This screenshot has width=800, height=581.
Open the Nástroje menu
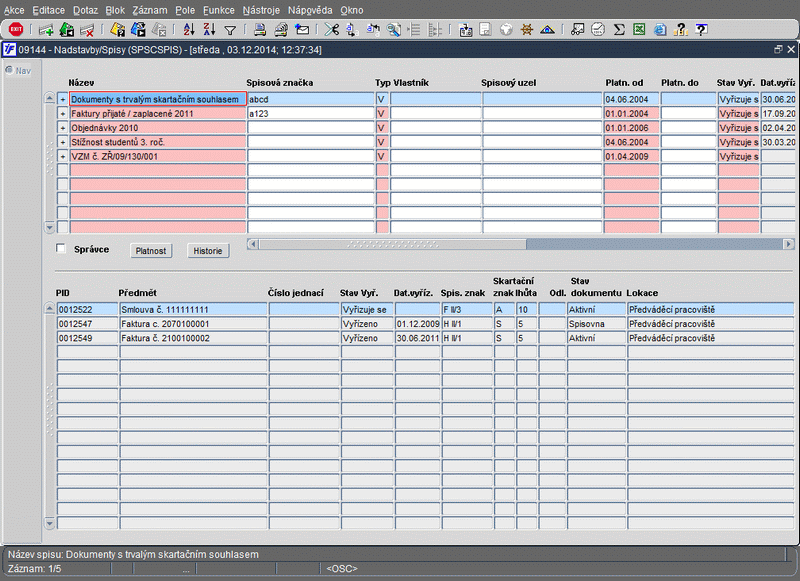[260, 9]
